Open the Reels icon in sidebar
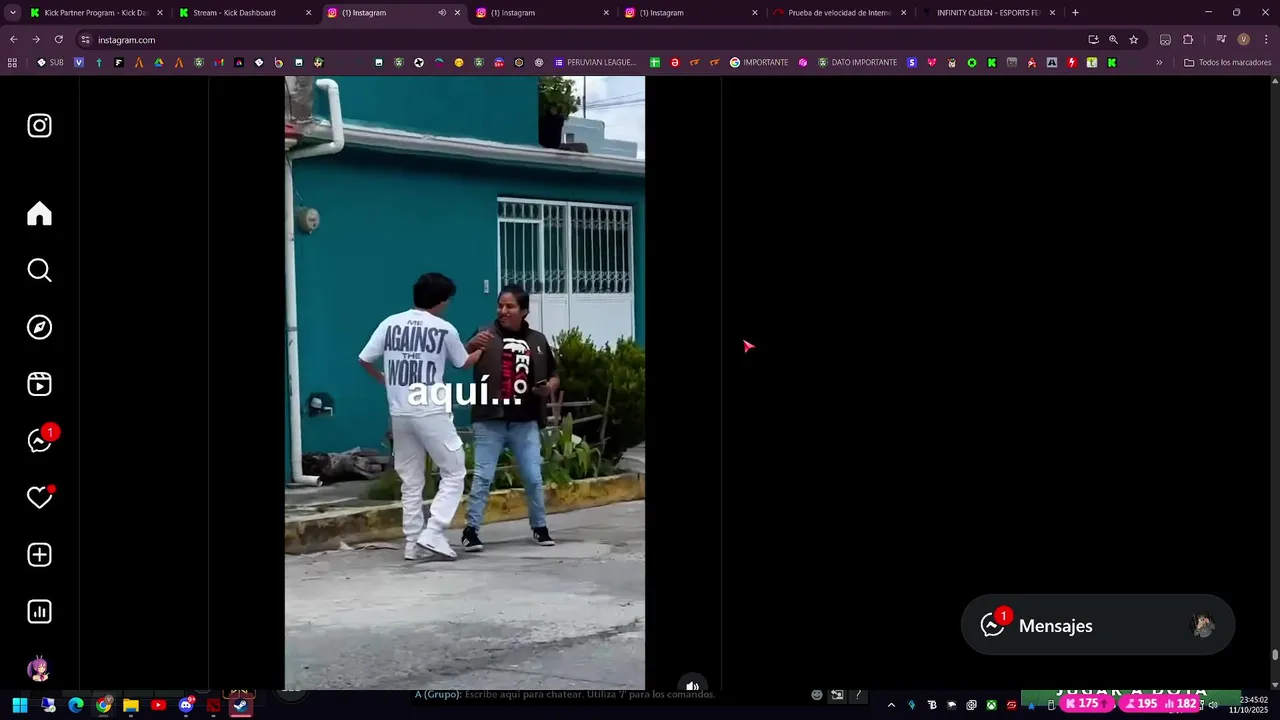The width and height of the screenshot is (1280, 720). (x=39, y=384)
